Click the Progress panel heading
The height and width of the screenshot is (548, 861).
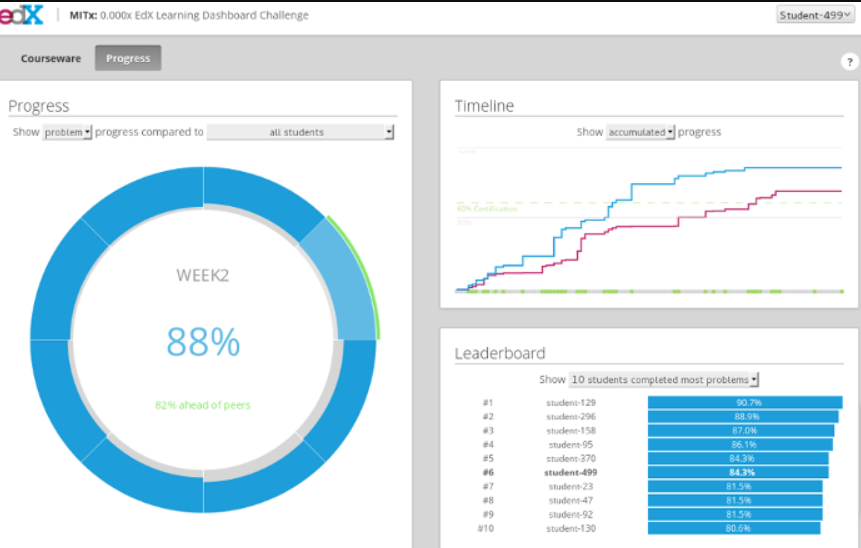coord(38,105)
